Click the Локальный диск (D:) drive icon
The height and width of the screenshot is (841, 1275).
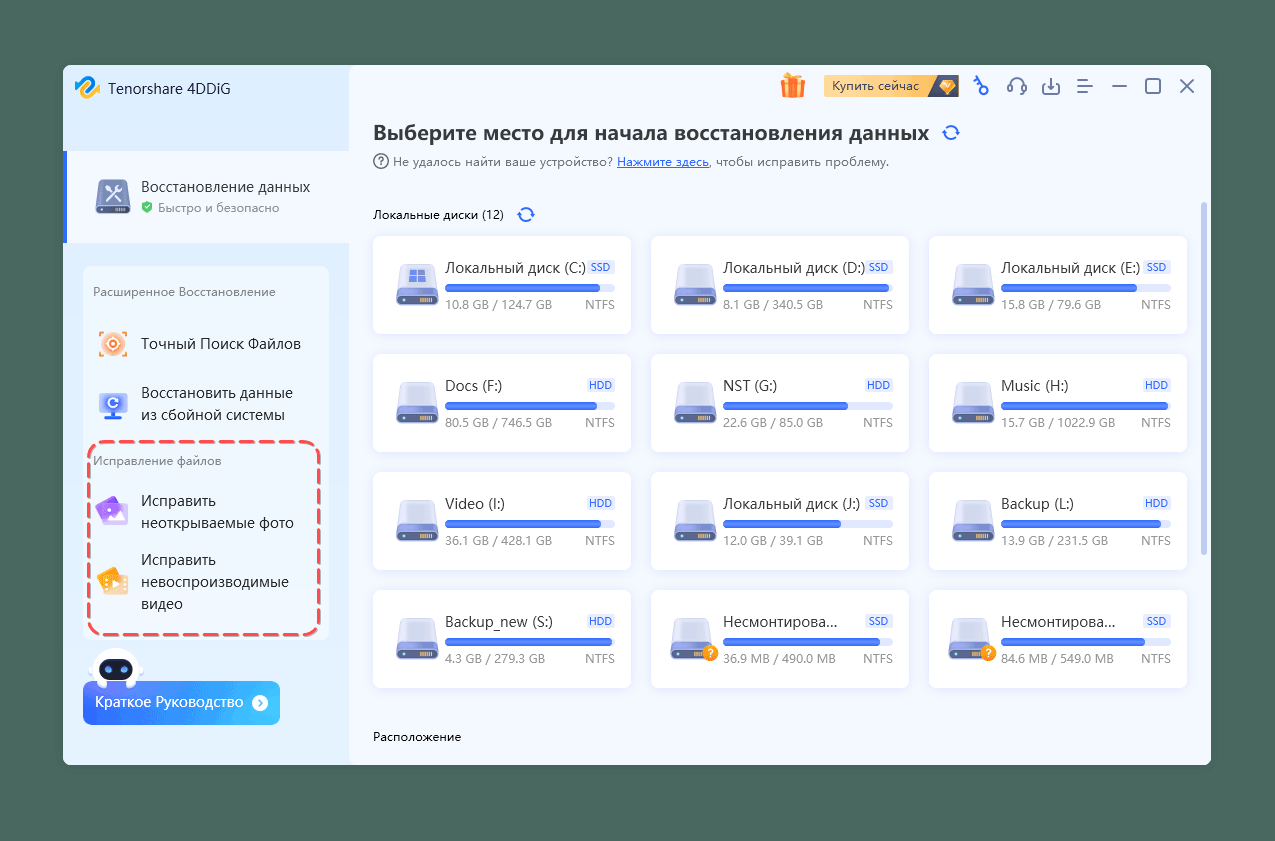[x=695, y=285]
